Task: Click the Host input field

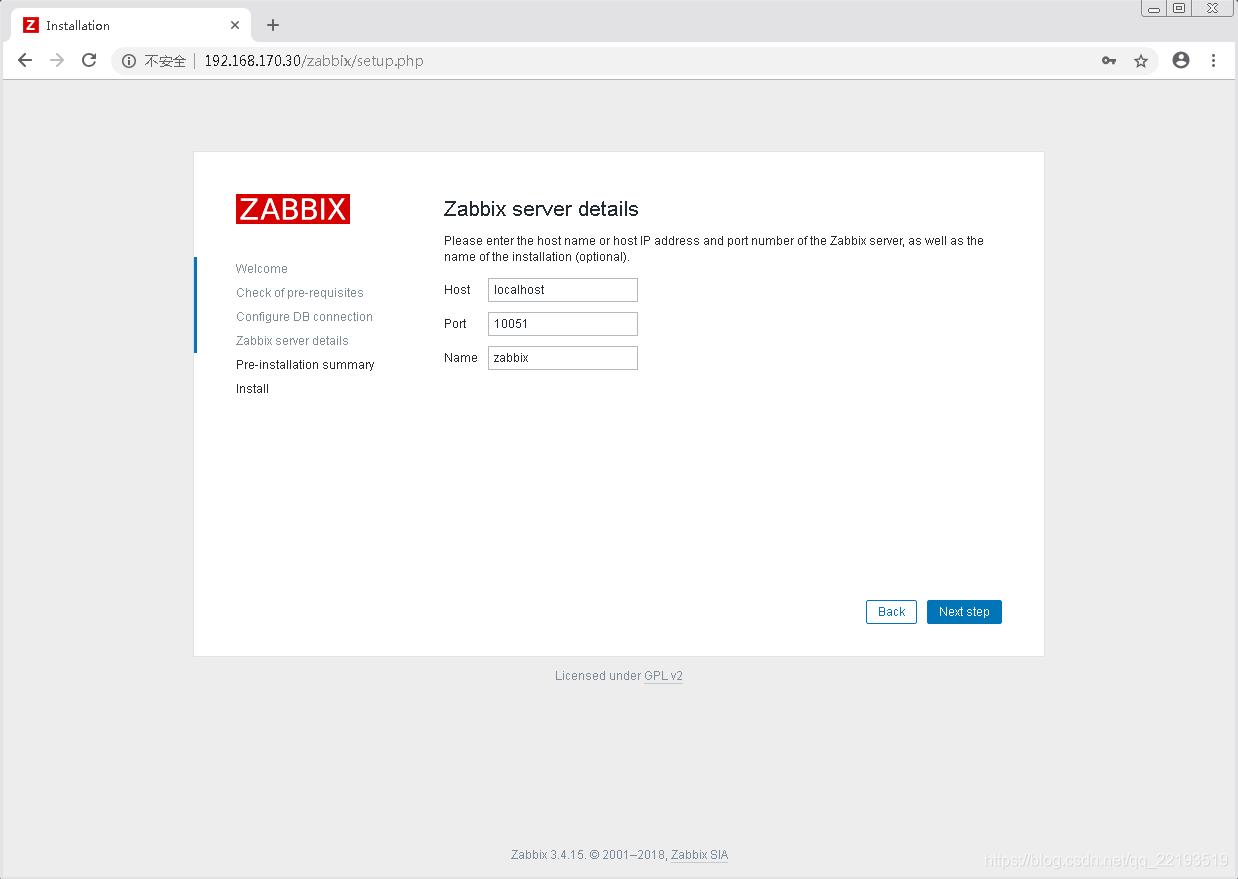Action: click(563, 290)
